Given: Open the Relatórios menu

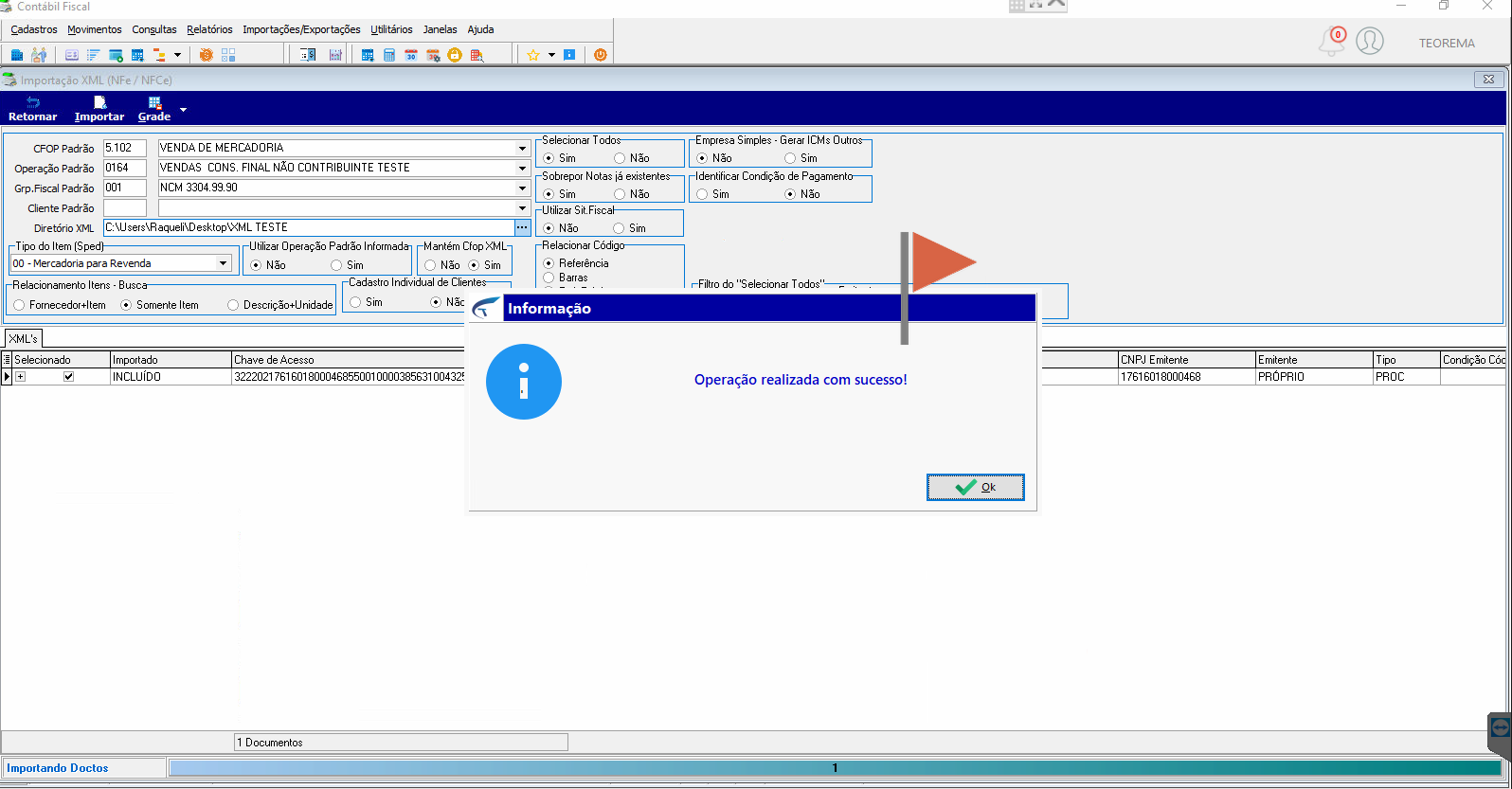Looking at the screenshot, I should point(209,29).
